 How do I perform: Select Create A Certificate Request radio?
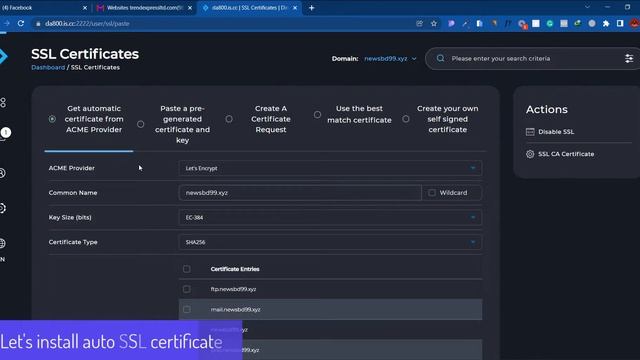[229, 119]
